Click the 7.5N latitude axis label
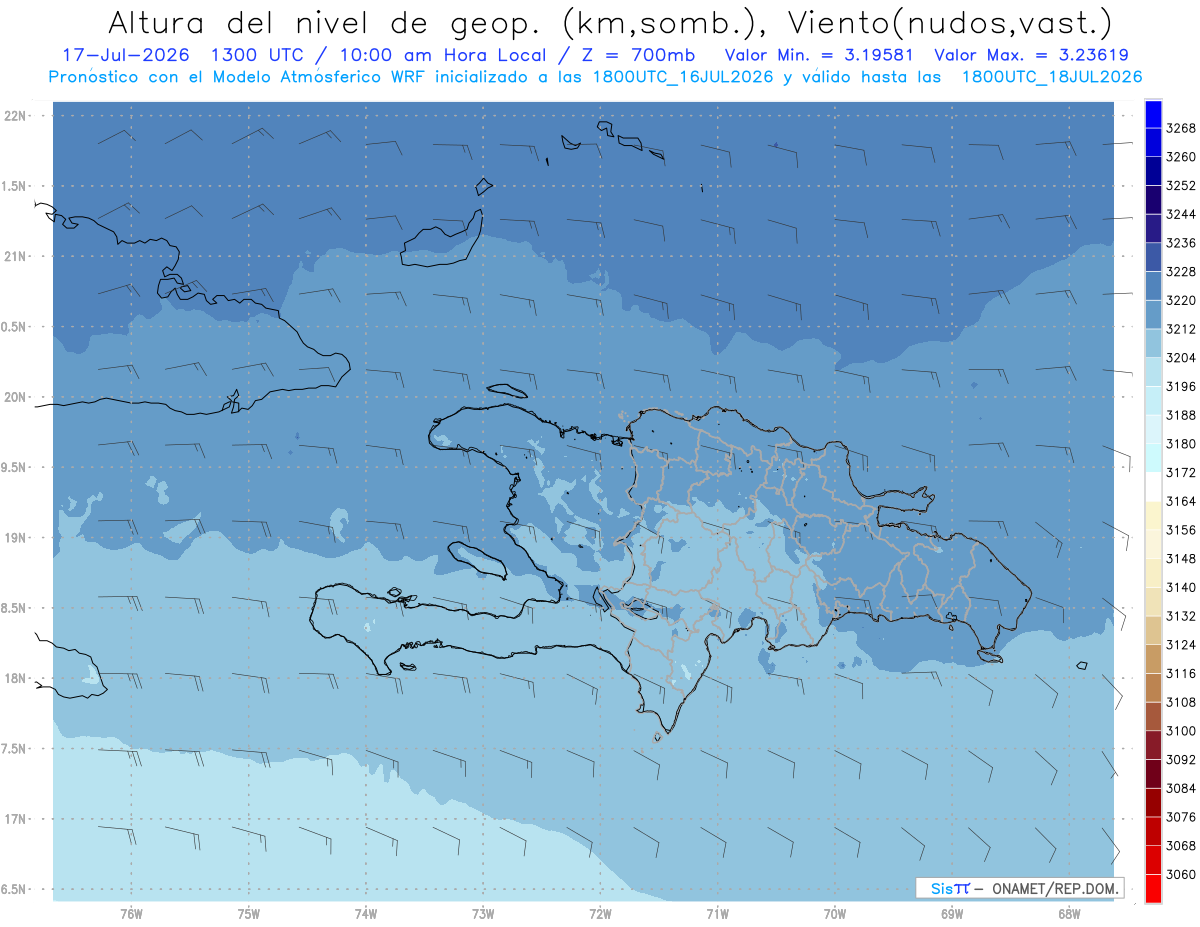Image resolution: width=1200 pixels, height=927 pixels. tap(15, 749)
